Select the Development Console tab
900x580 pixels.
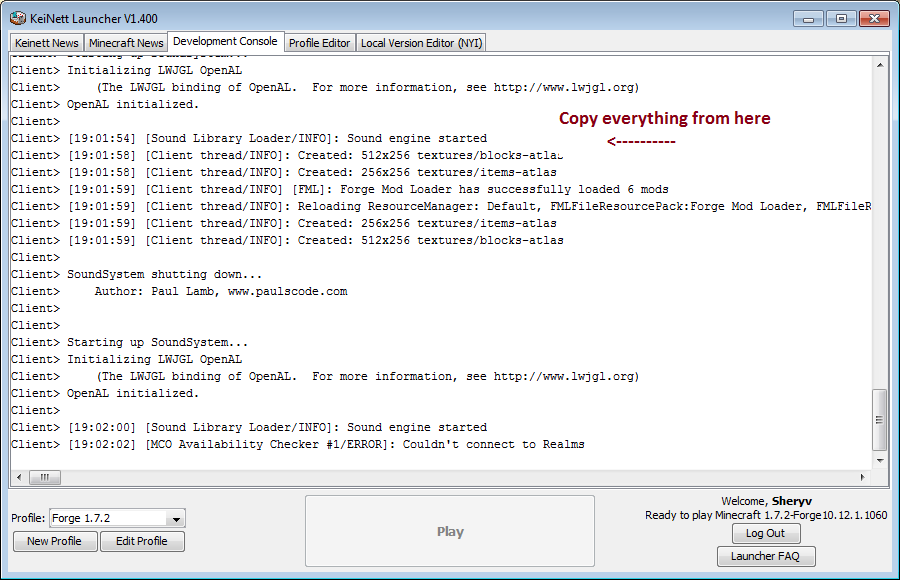click(x=225, y=41)
